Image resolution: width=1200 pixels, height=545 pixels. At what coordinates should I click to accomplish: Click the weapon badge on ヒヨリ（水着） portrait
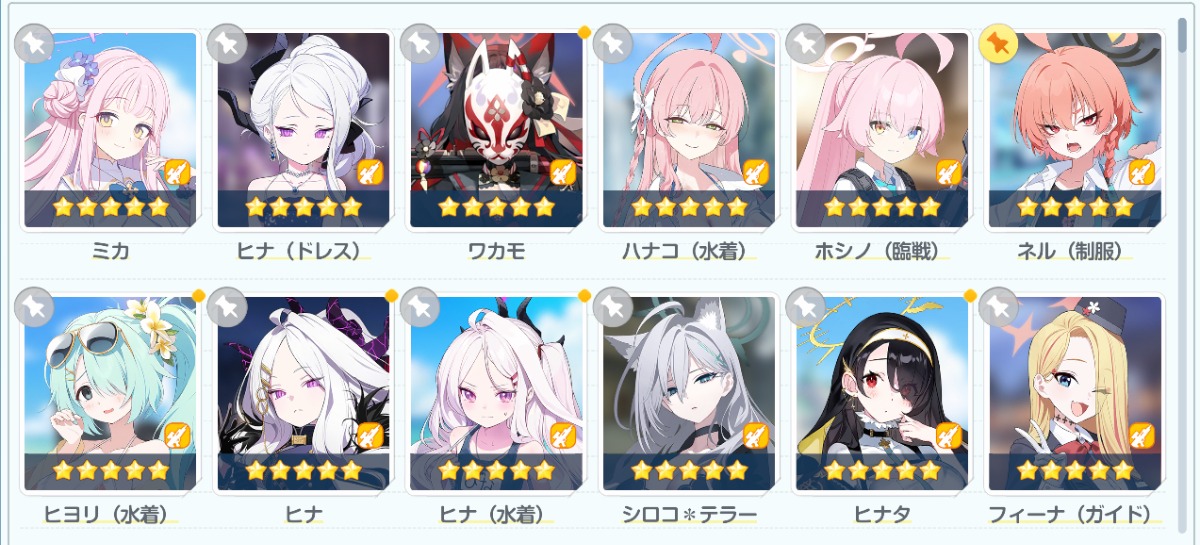pyautogui.click(x=177, y=435)
